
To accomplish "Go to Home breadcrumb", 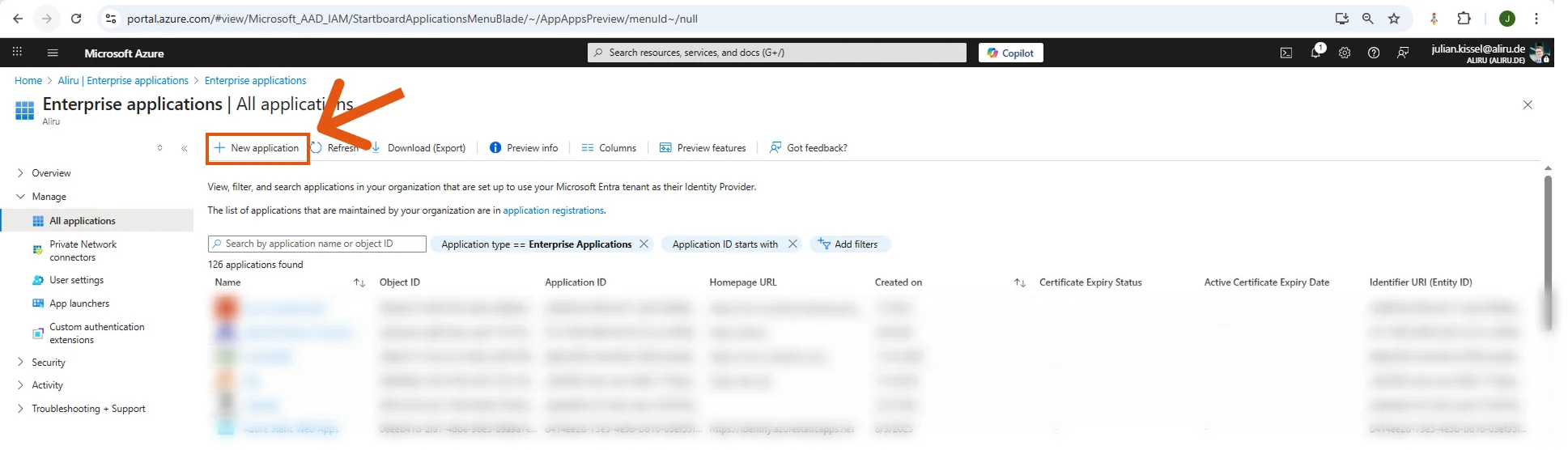I will 28,81.
